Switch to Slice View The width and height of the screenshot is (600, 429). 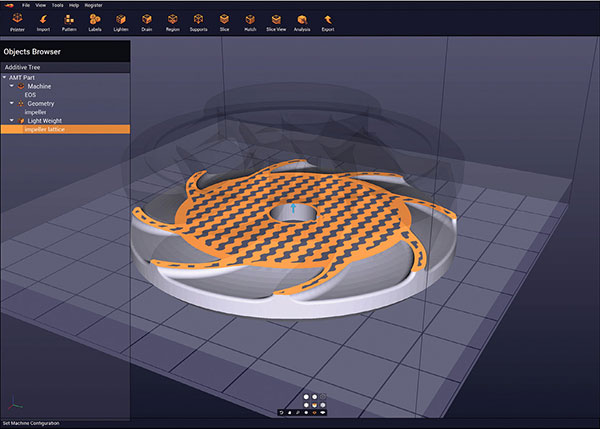coord(276,22)
